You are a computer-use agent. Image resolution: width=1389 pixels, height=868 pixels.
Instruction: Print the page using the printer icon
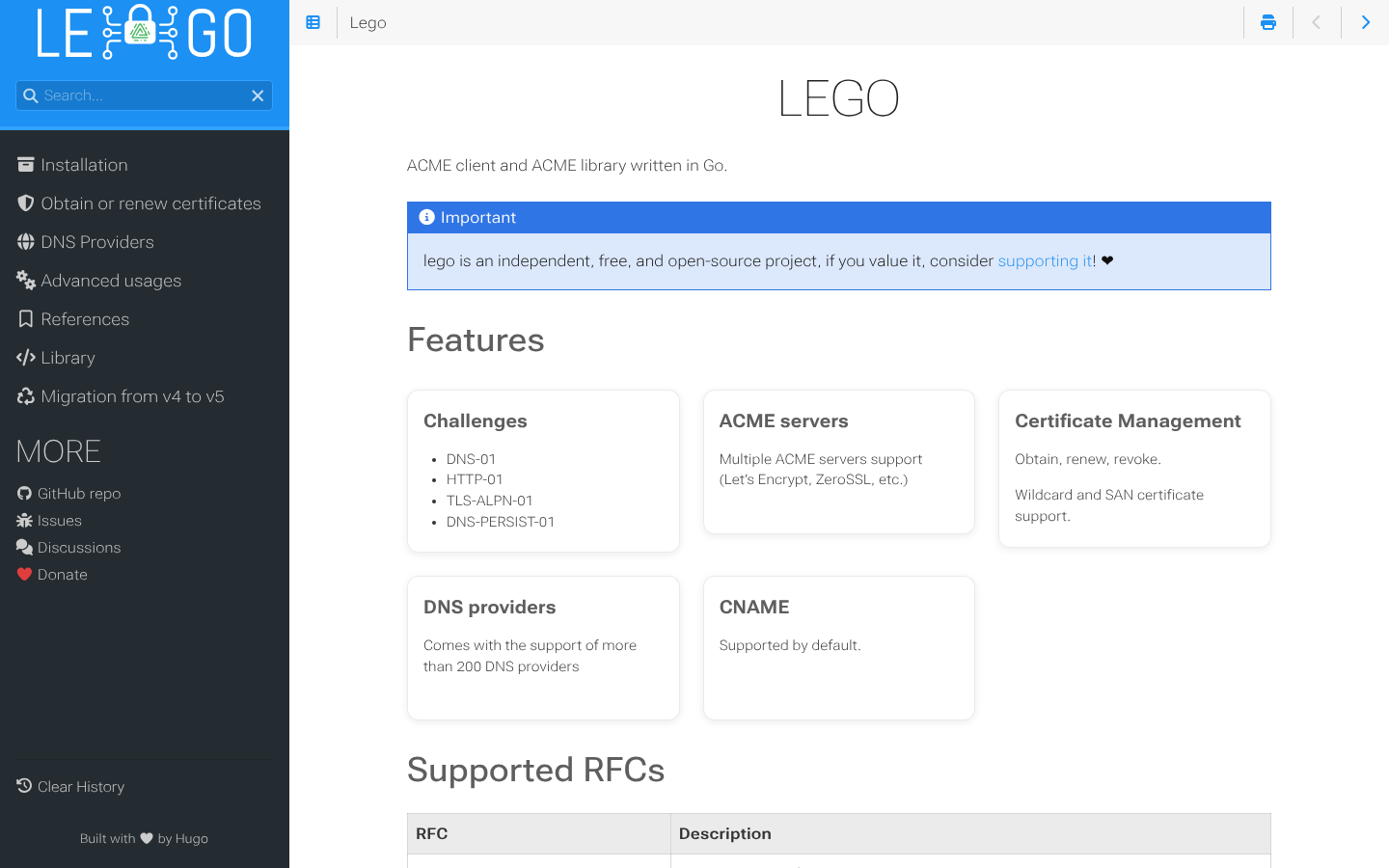[x=1268, y=22]
